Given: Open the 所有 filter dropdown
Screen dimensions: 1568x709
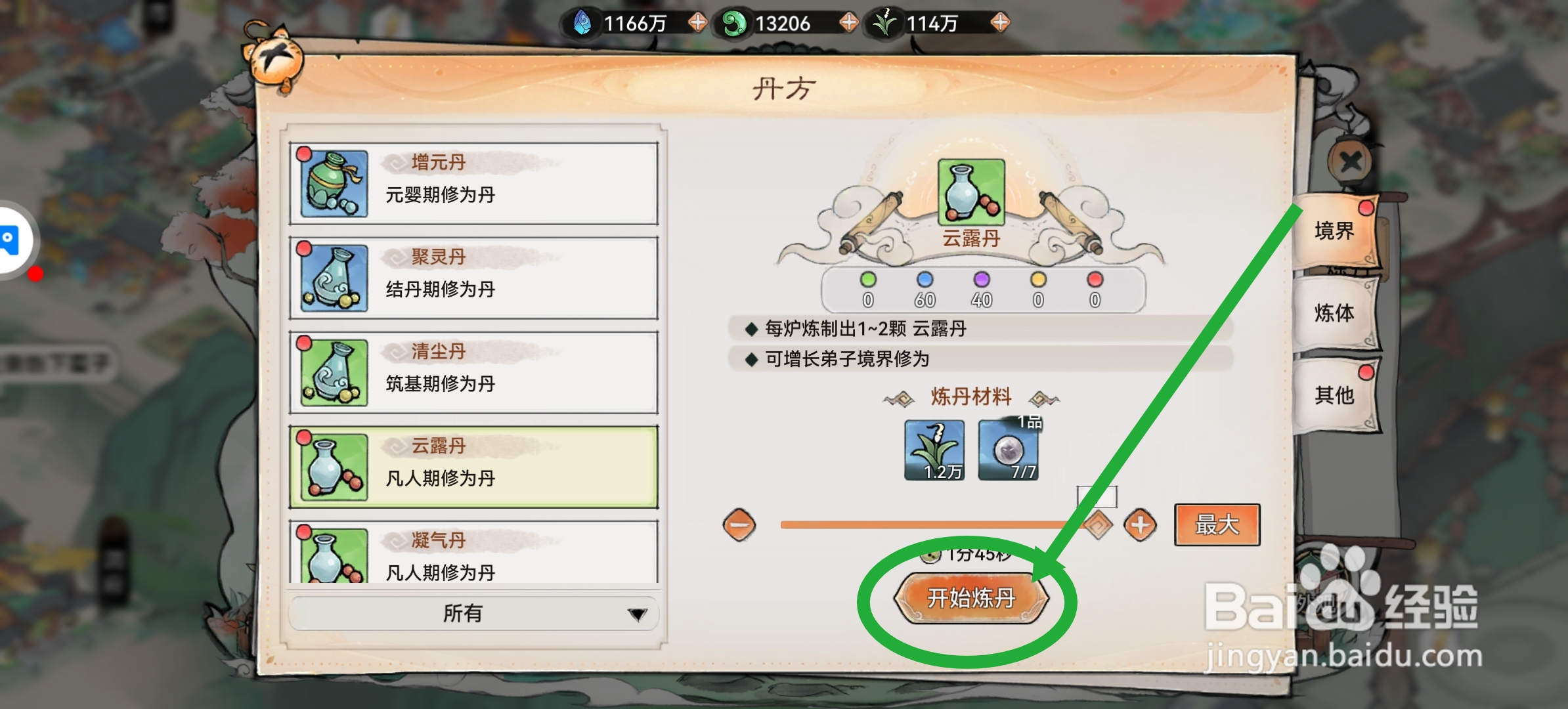Looking at the screenshot, I should click(x=473, y=613).
